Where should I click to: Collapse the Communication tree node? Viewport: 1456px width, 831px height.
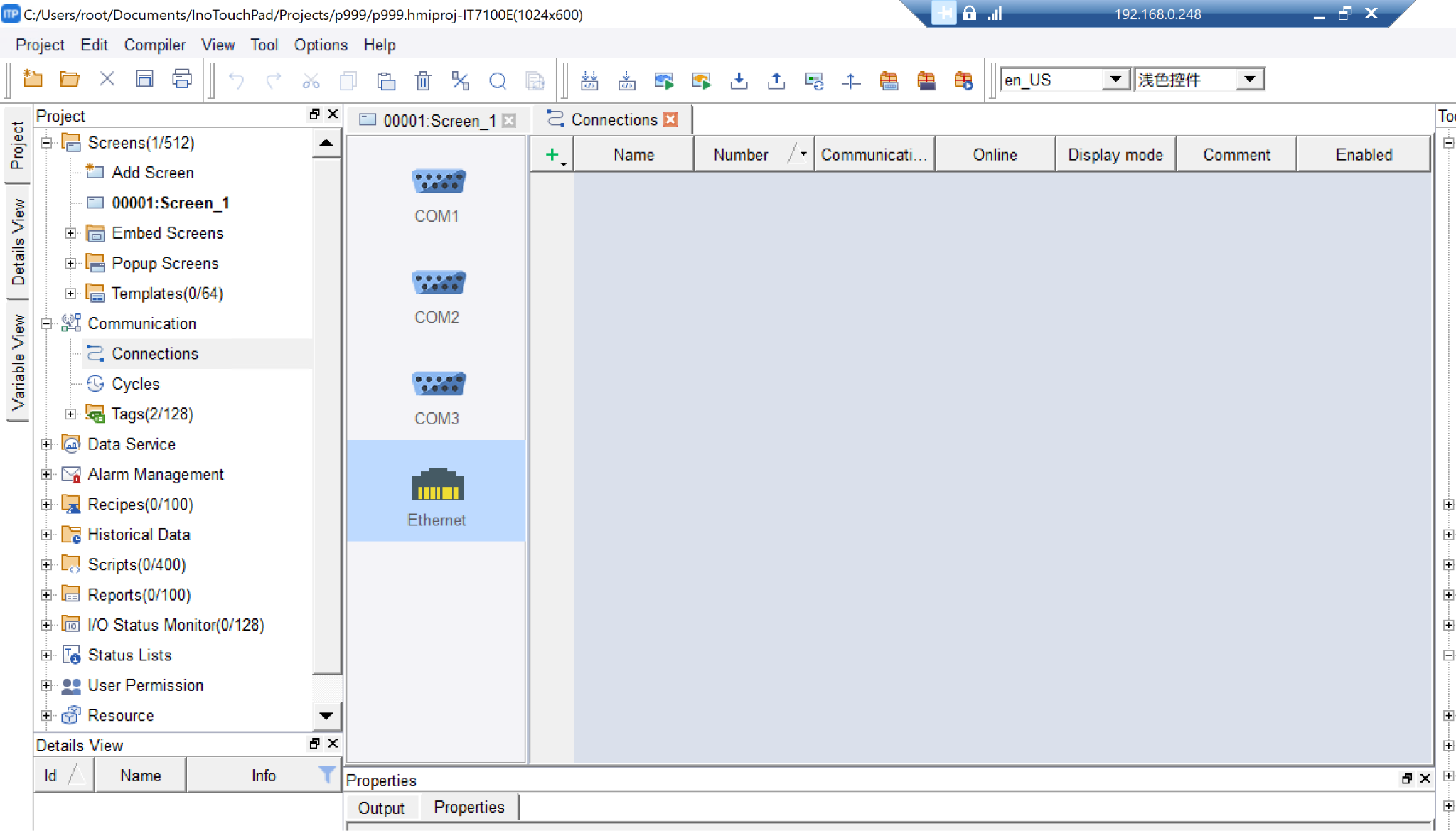tap(47, 323)
